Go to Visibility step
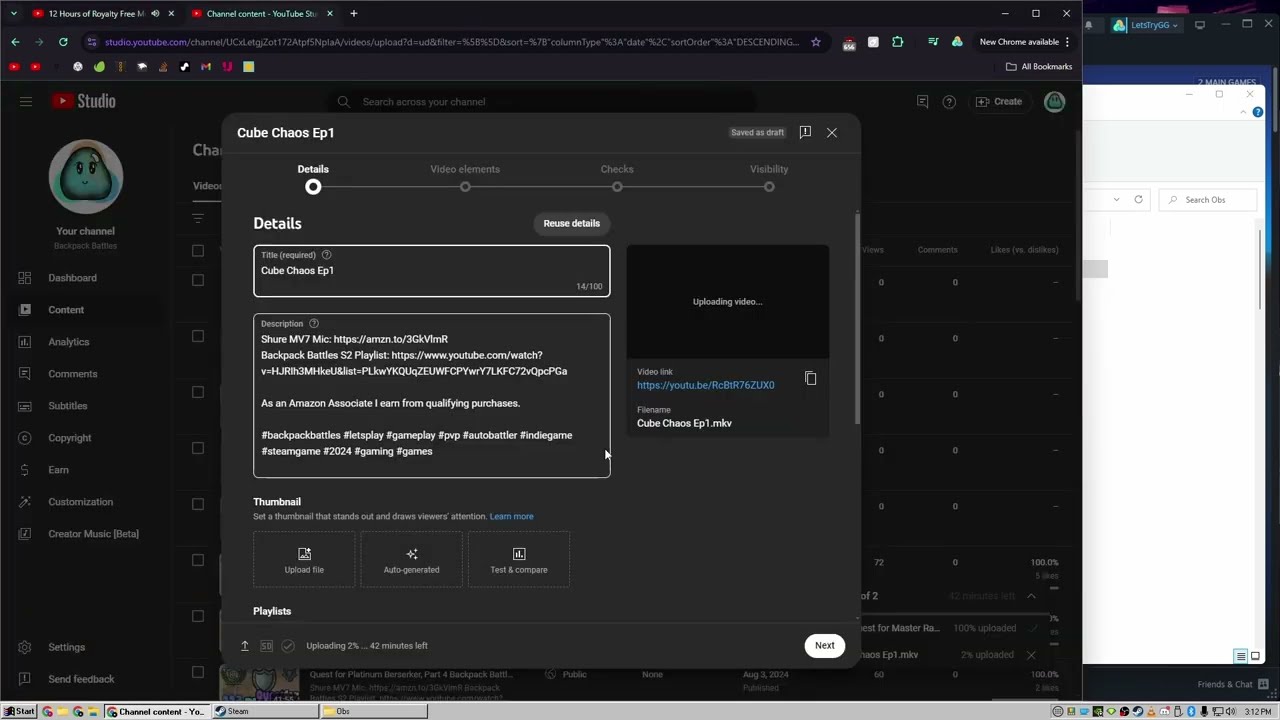Screen dimensions: 1280x720 pyautogui.click(x=769, y=178)
